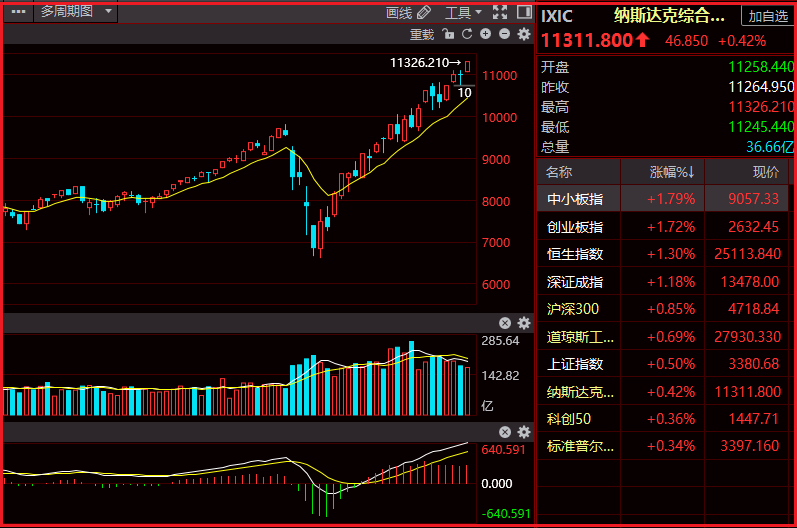Click 27930.330 price cell
Viewport: 797px width, 528px height.
tap(748, 336)
